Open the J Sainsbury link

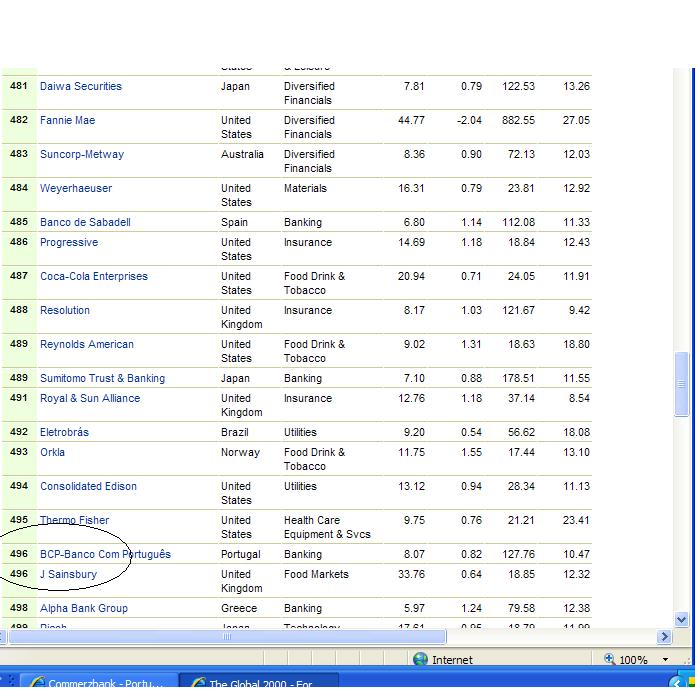pos(68,574)
